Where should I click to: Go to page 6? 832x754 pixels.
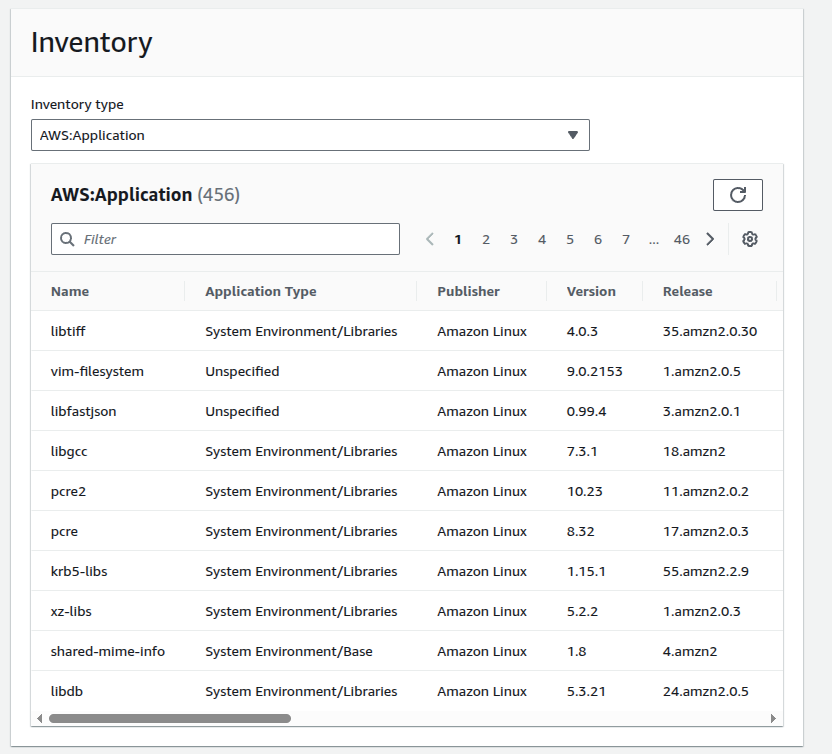coord(598,240)
